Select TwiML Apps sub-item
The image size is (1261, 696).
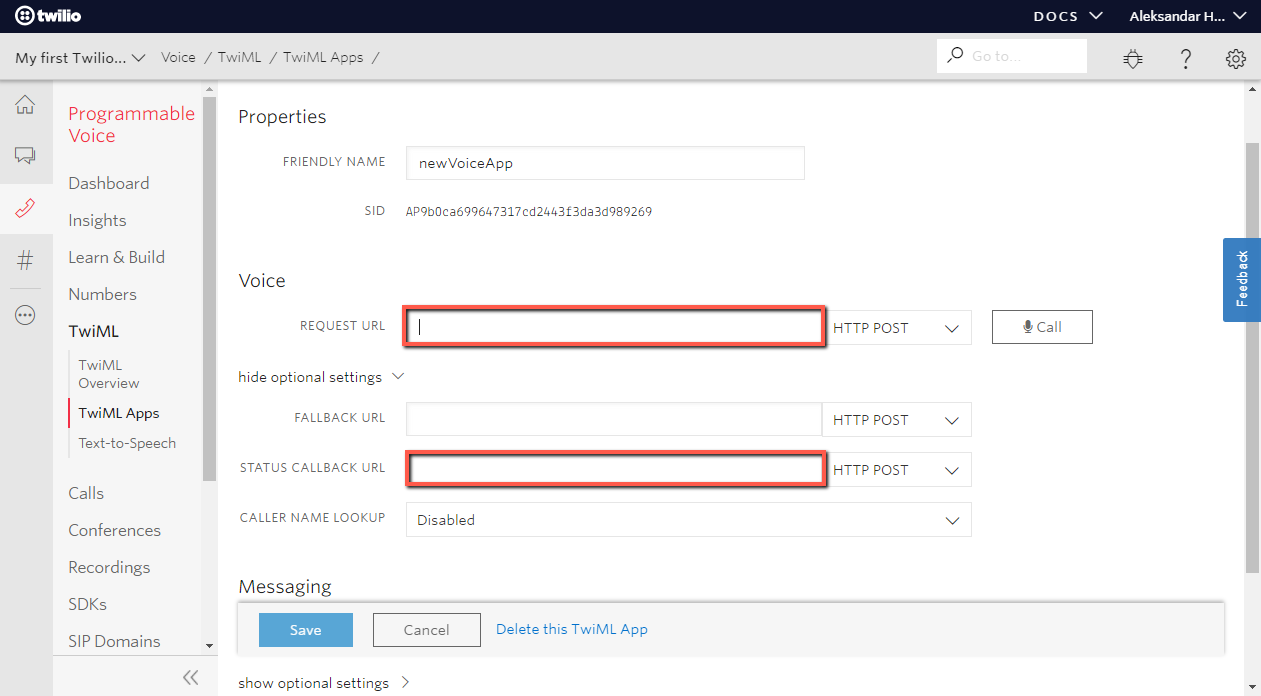pyautogui.click(x=119, y=413)
